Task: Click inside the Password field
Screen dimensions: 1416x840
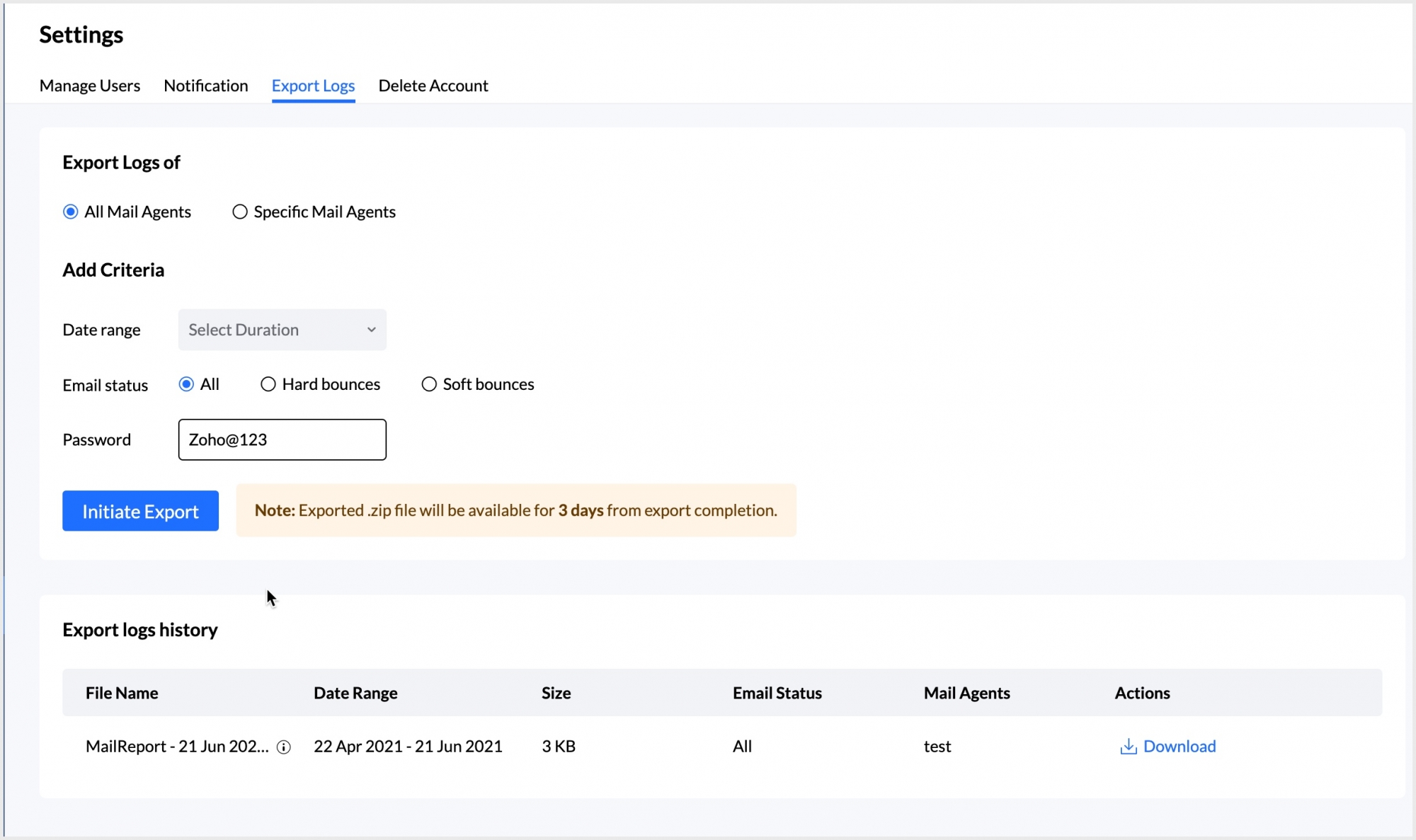Action: 282,439
